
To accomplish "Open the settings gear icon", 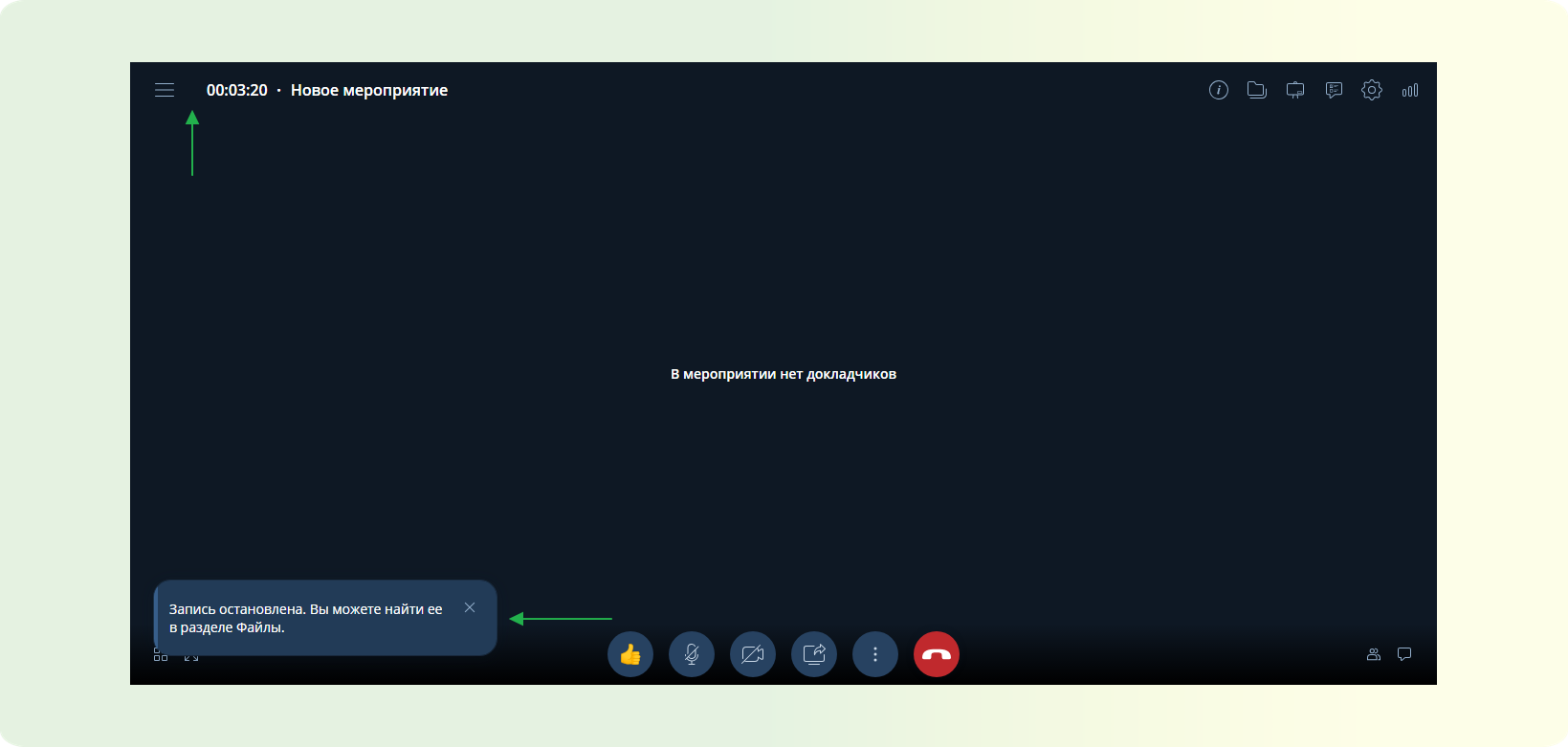I will 1371,90.
